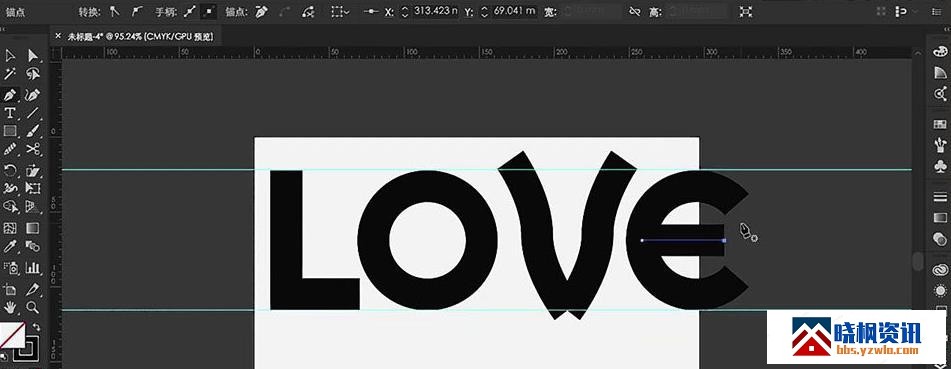Open the Gradient panel icon
Image resolution: width=951 pixels, height=369 pixels.
pyautogui.click(x=941, y=217)
